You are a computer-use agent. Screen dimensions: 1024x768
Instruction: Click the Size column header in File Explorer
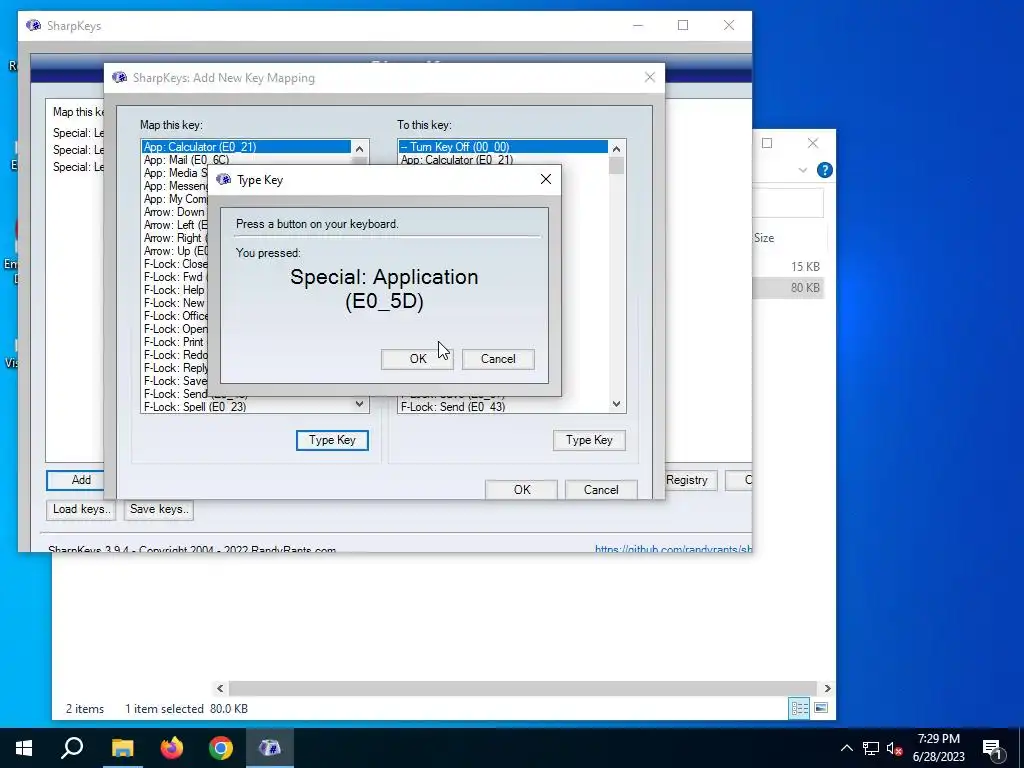pos(764,238)
